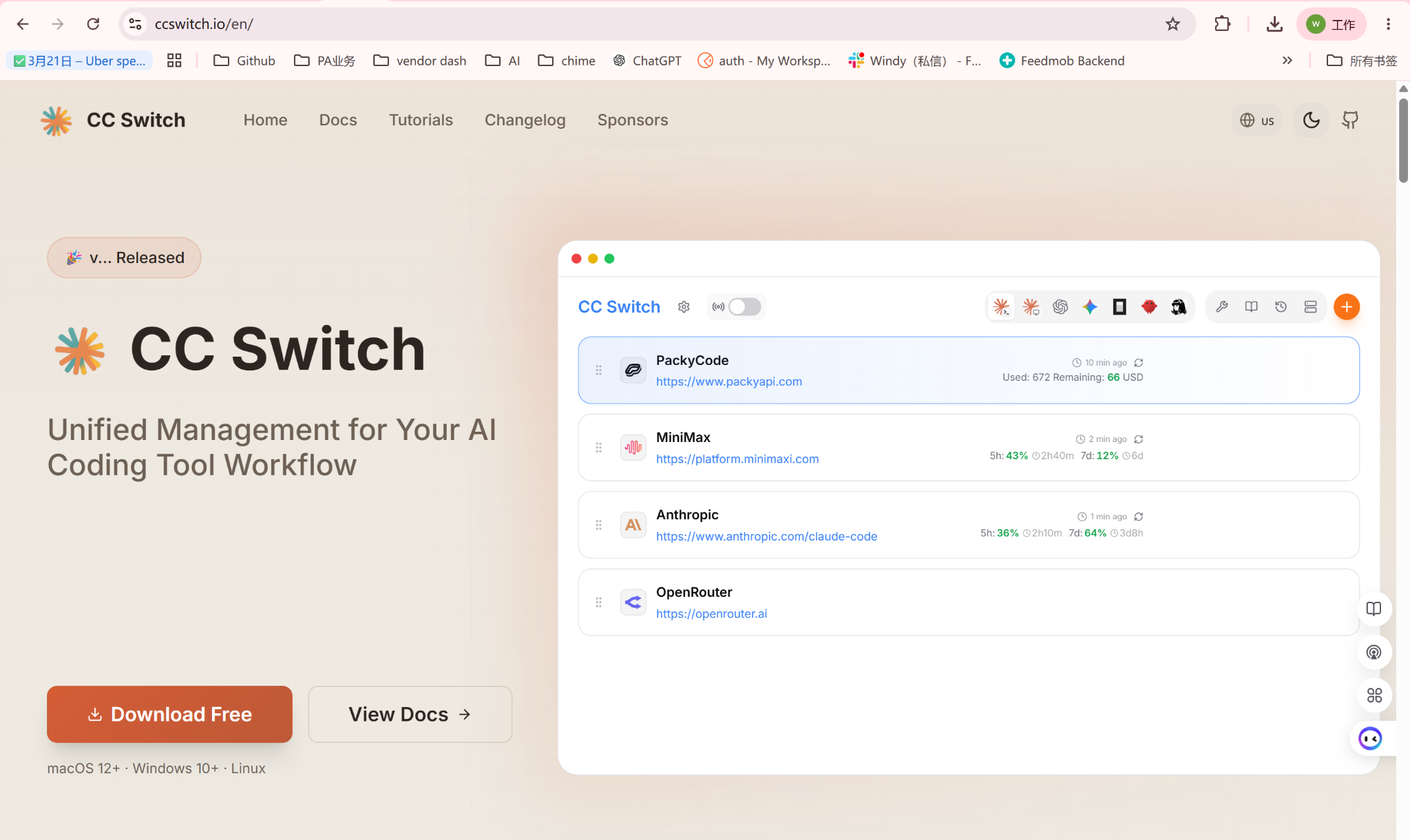This screenshot has width=1410, height=840.
Task: Select the OpenAI Codex icon
Action: coord(1060,307)
